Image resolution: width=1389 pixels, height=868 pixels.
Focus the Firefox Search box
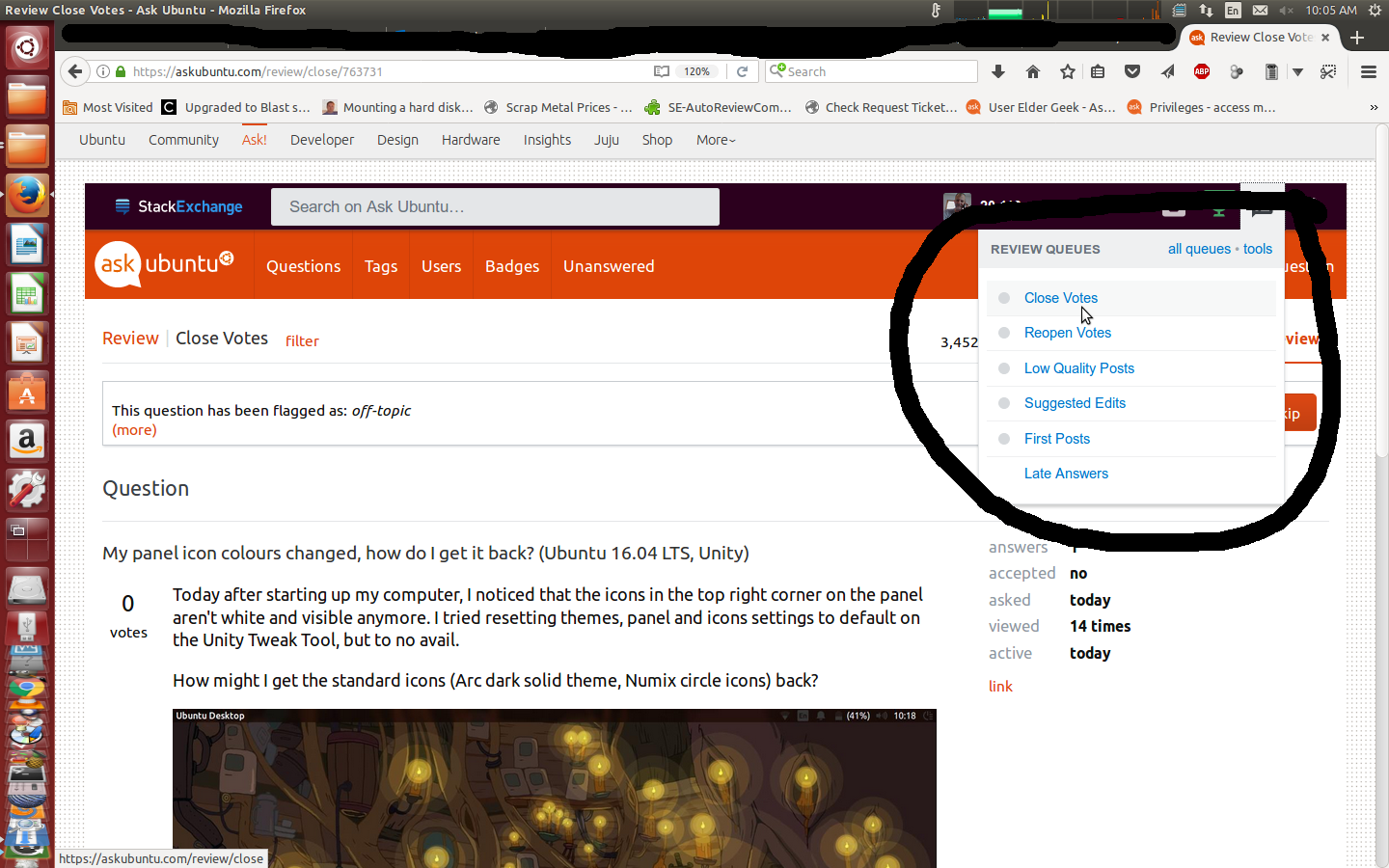[872, 71]
